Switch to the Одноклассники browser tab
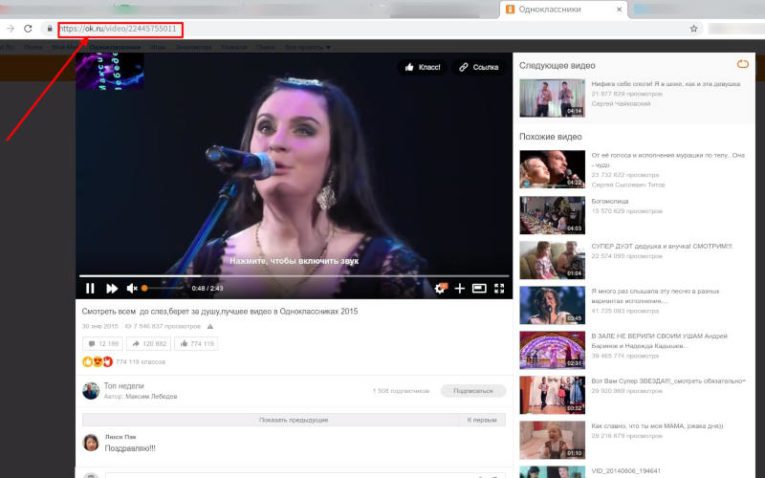 [564, 10]
